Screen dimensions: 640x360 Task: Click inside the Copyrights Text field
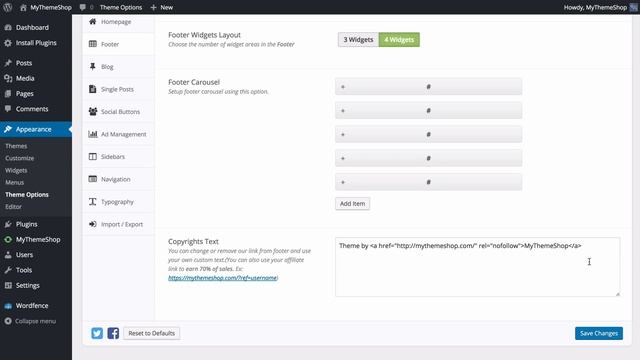478,267
